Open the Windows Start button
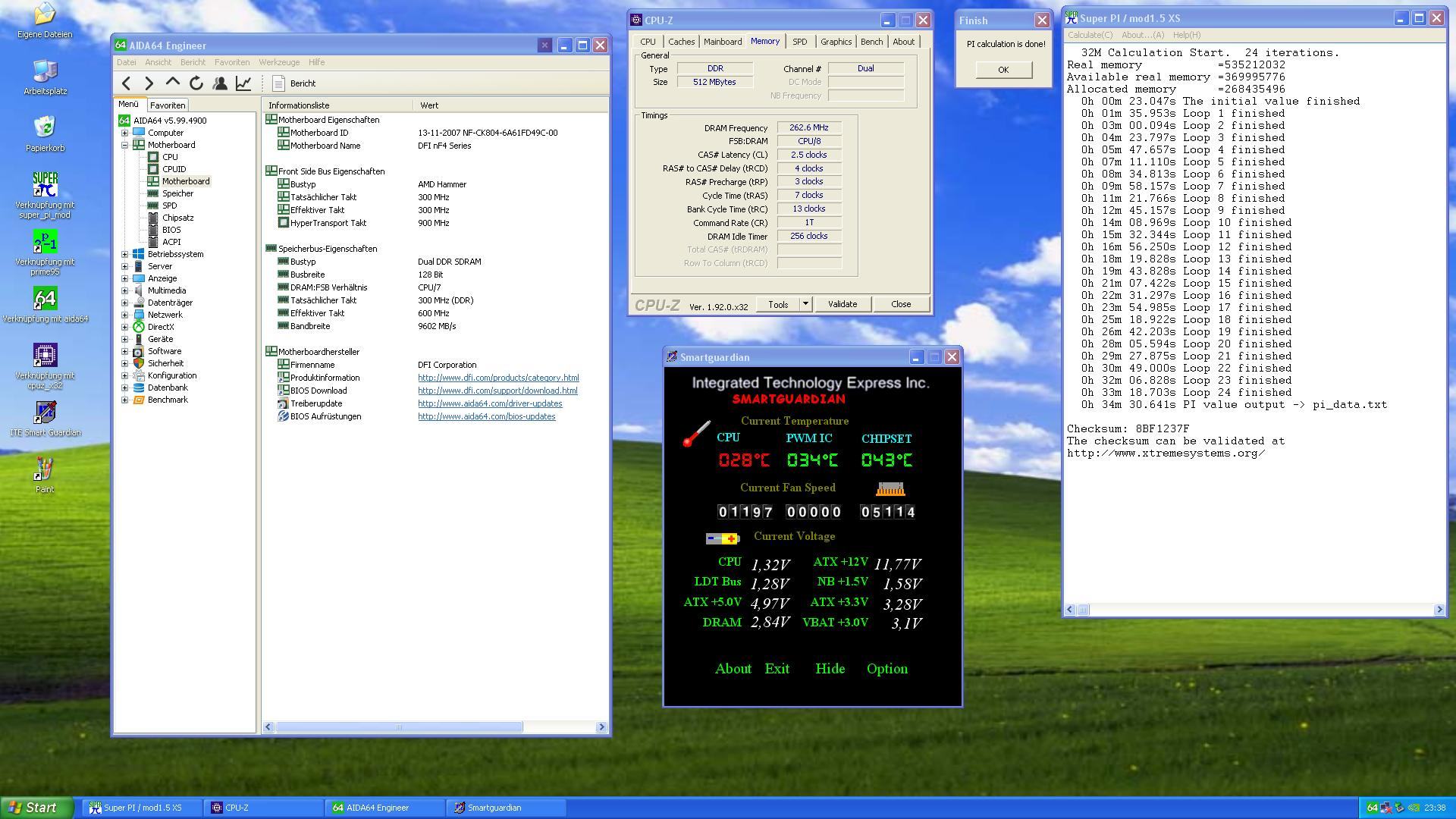 pyautogui.click(x=37, y=808)
